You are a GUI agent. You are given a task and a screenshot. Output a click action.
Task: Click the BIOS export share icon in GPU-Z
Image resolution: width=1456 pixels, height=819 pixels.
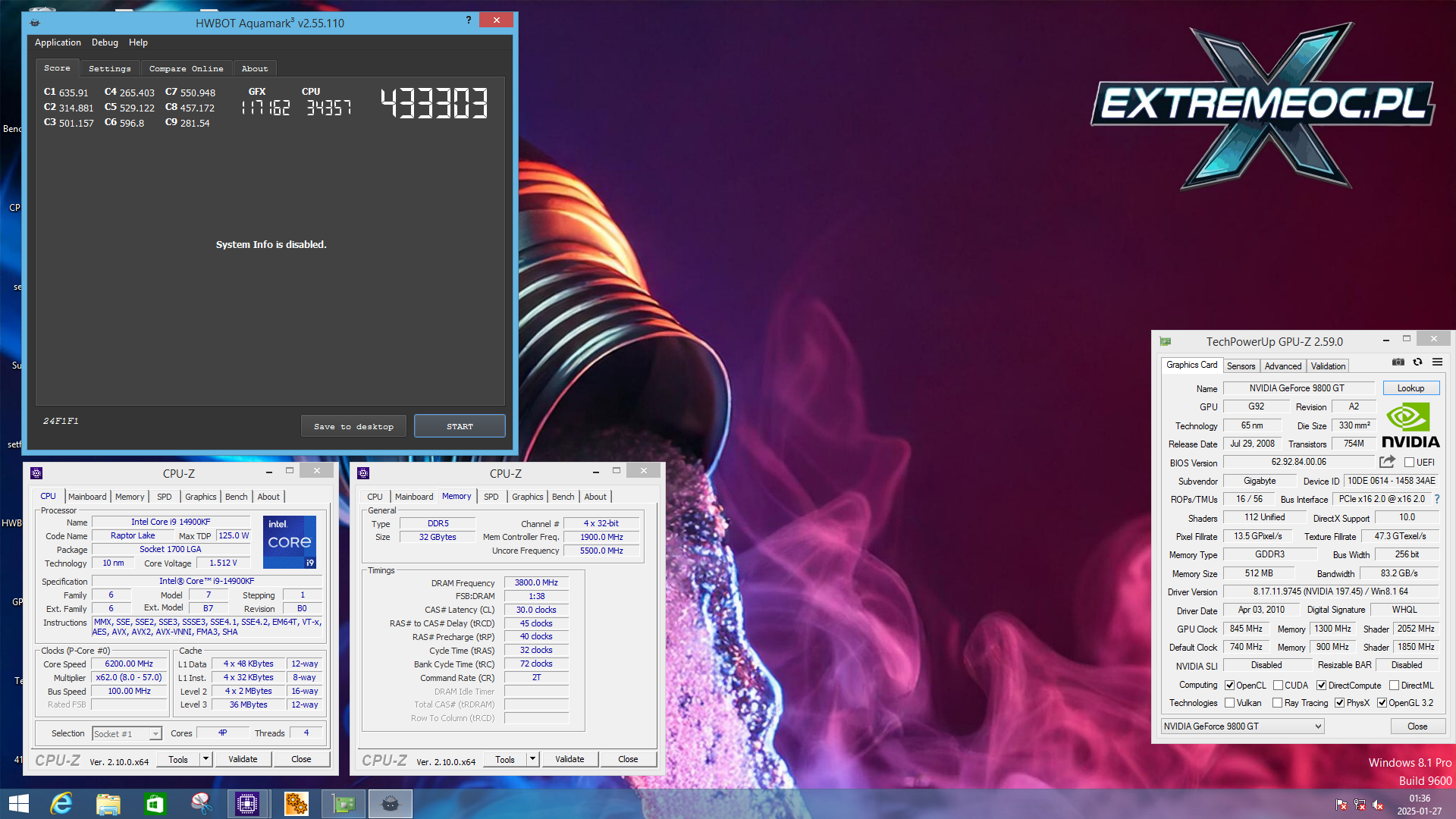click(x=1387, y=461)
